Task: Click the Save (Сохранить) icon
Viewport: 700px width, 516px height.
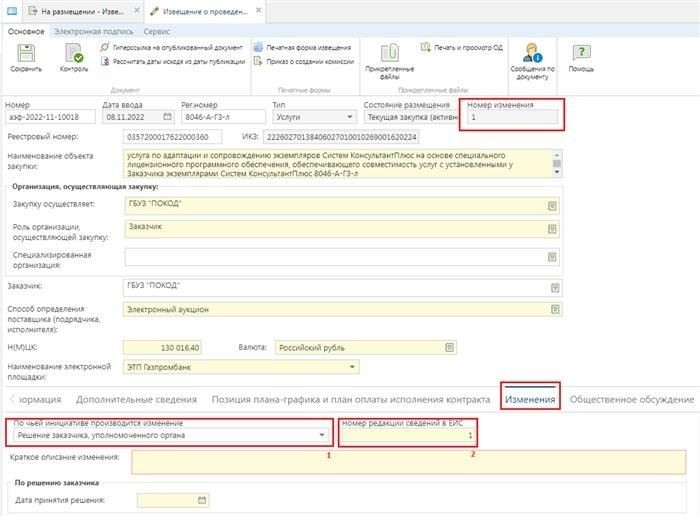Action: [26, 54]
